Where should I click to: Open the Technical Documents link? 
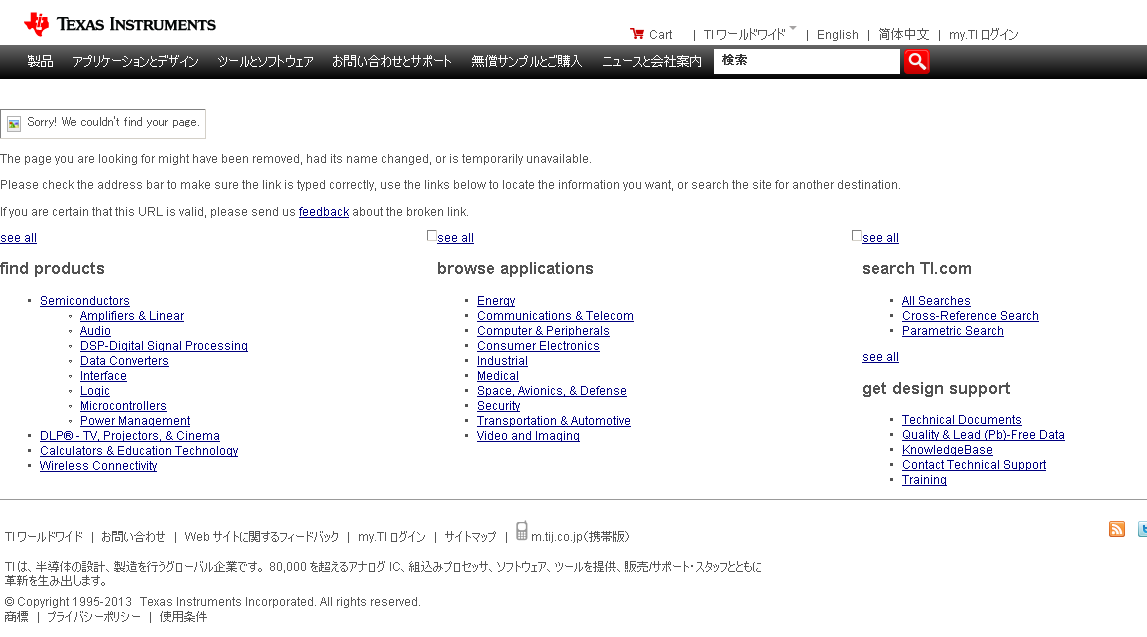tap(962, 420)
